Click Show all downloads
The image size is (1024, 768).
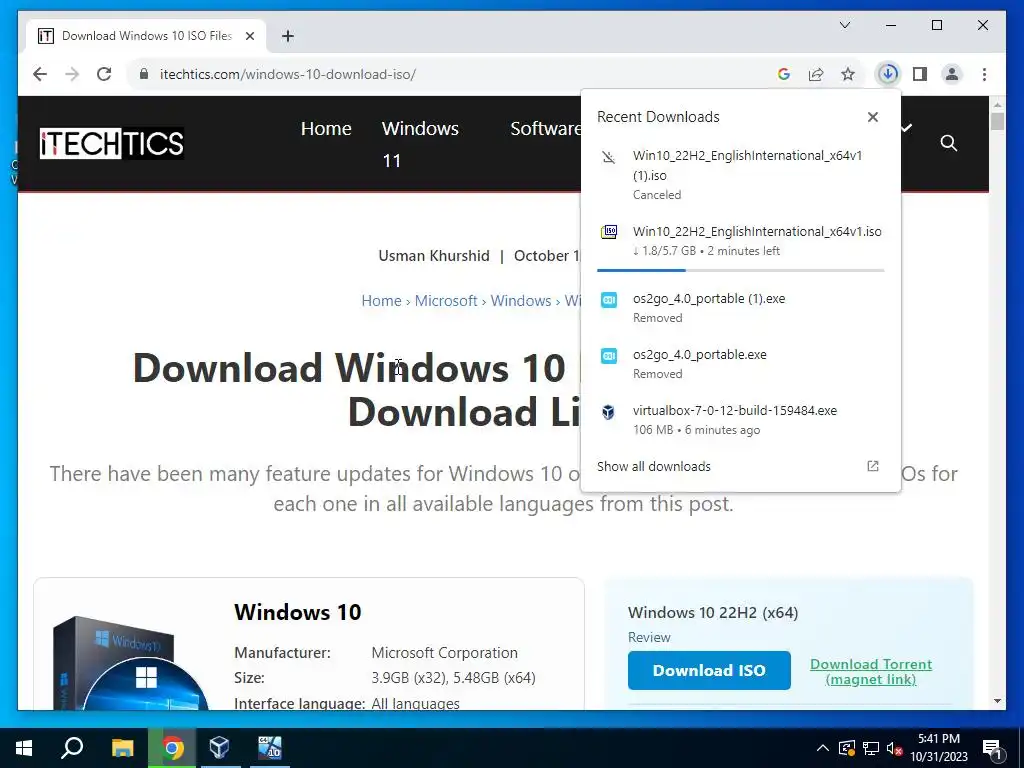654,466
